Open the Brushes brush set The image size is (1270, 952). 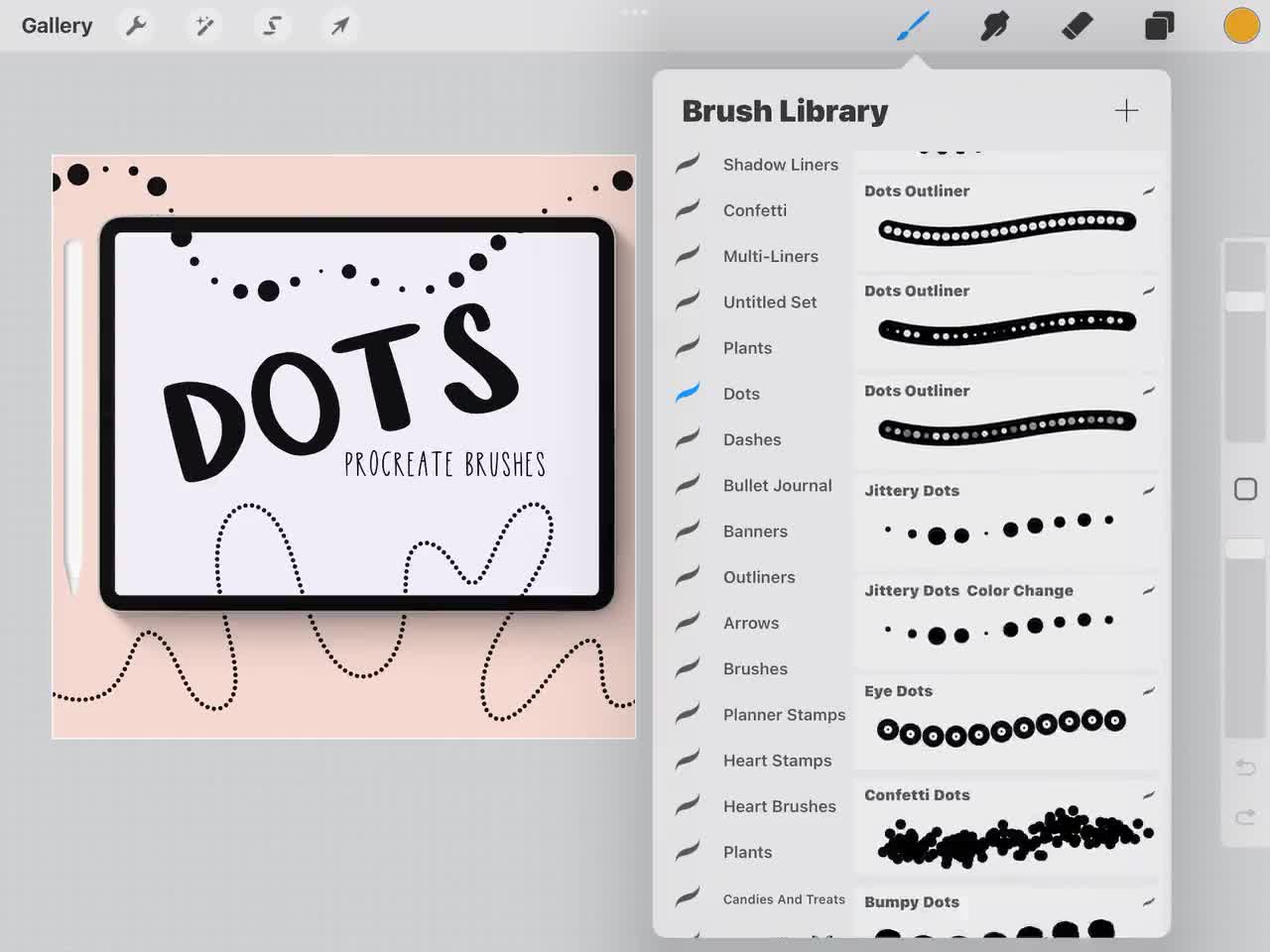point(756,668)
